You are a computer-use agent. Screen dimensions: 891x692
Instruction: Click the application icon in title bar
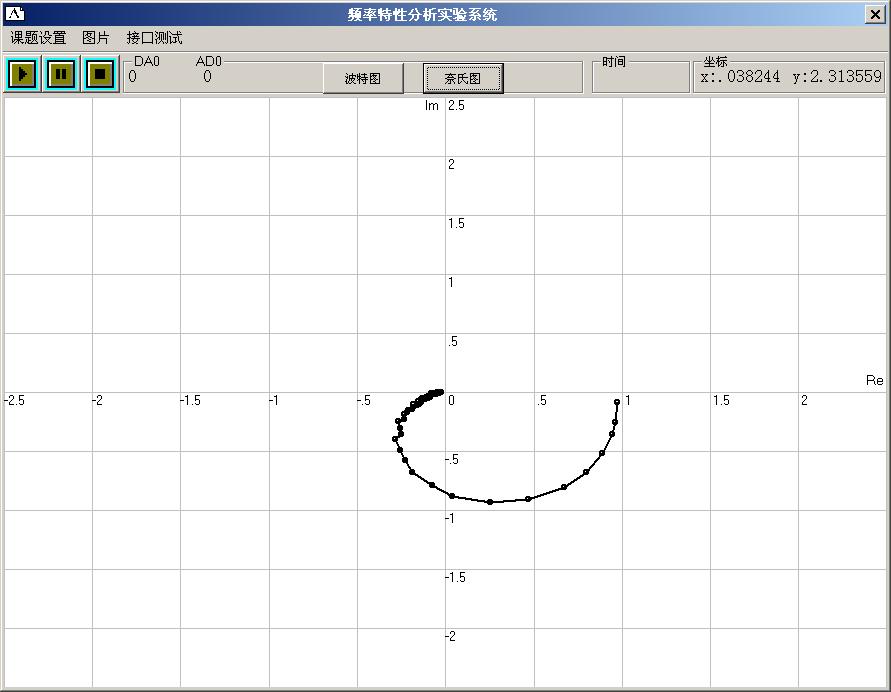pos(15,13)
